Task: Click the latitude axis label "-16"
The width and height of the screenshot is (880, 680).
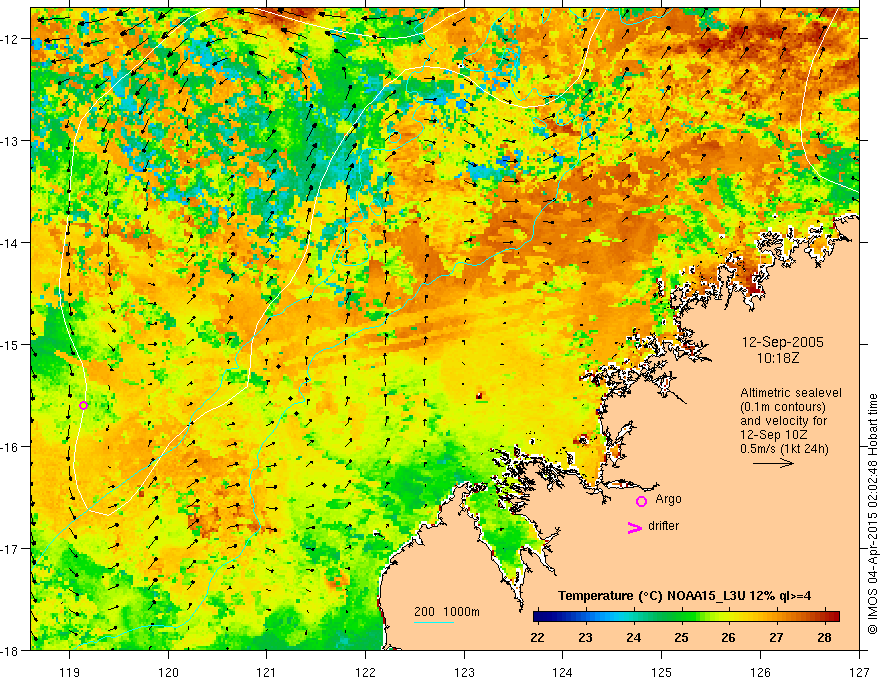Action: pos(11,447)
